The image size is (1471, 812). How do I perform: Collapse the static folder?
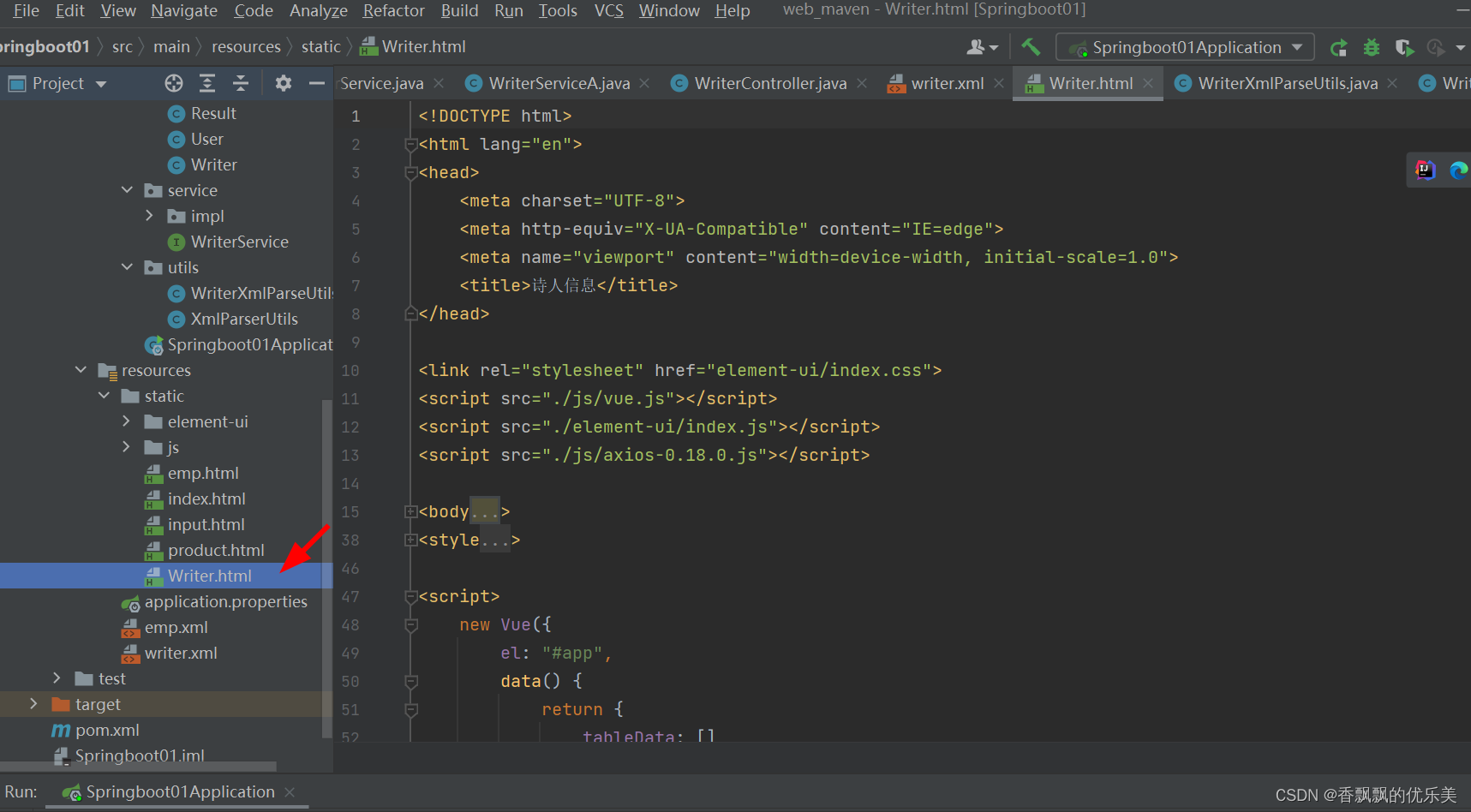[x=104, y=395]
